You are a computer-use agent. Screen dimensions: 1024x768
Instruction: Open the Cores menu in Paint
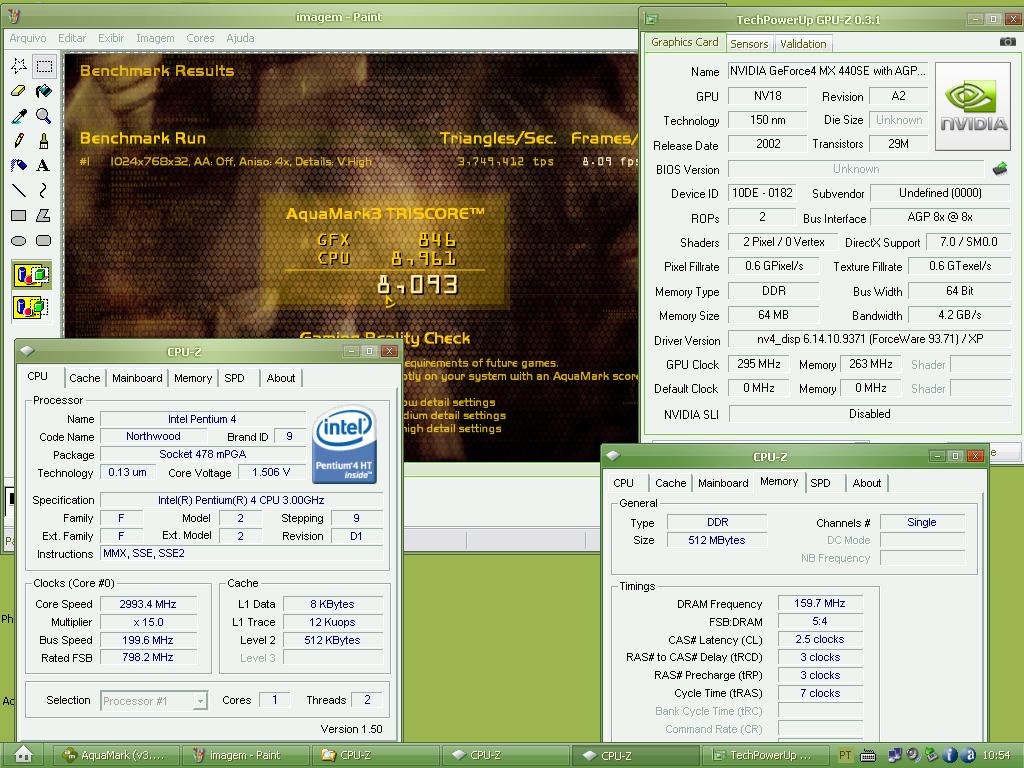200,38
